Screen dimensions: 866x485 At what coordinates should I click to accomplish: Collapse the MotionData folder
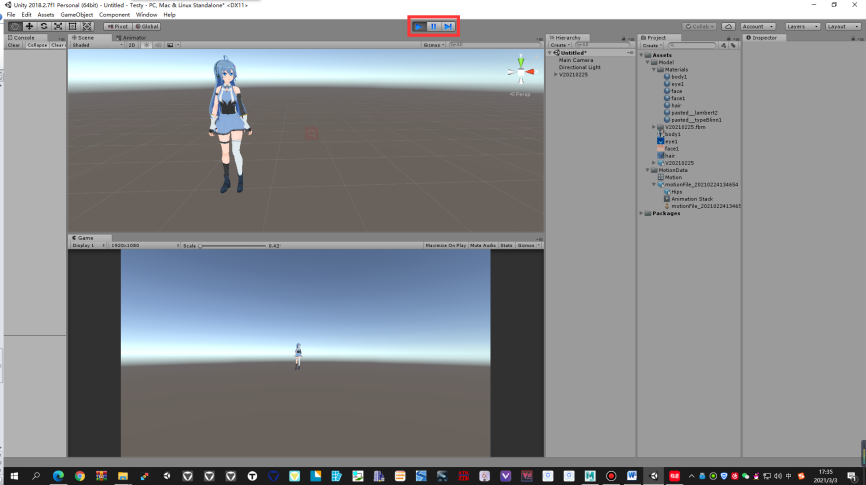[x=647, y=170]
